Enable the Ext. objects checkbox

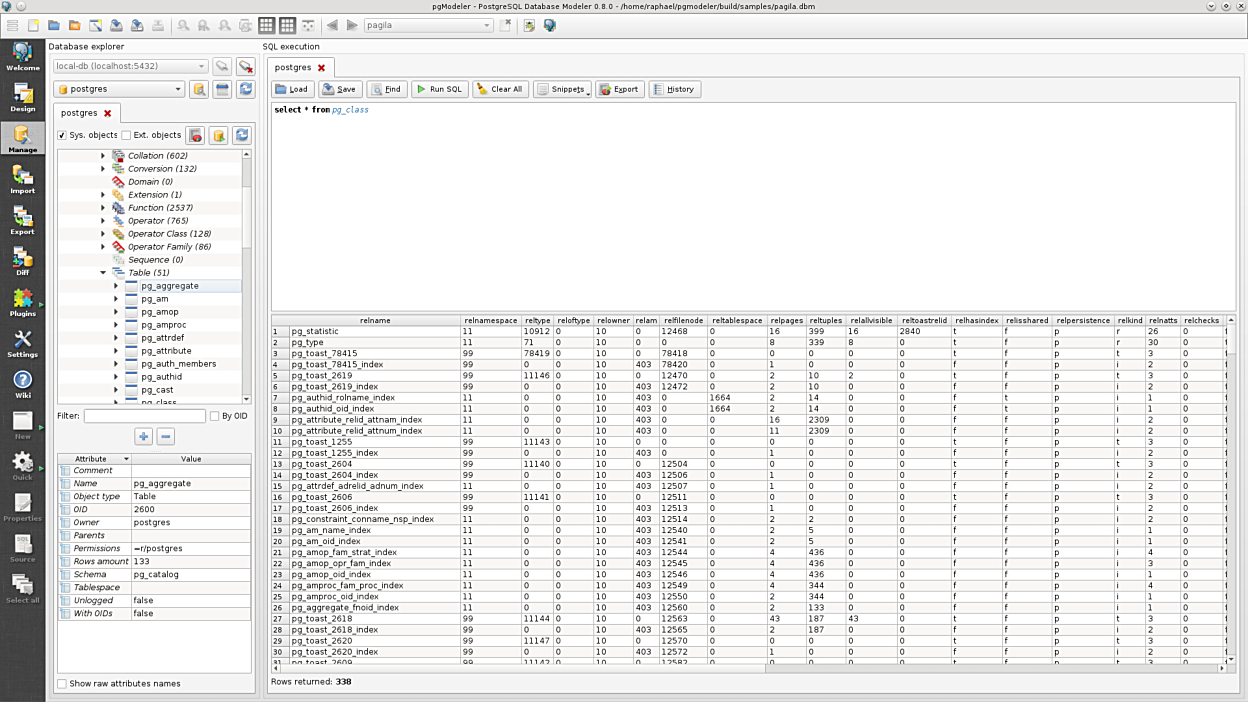[127, 135]
